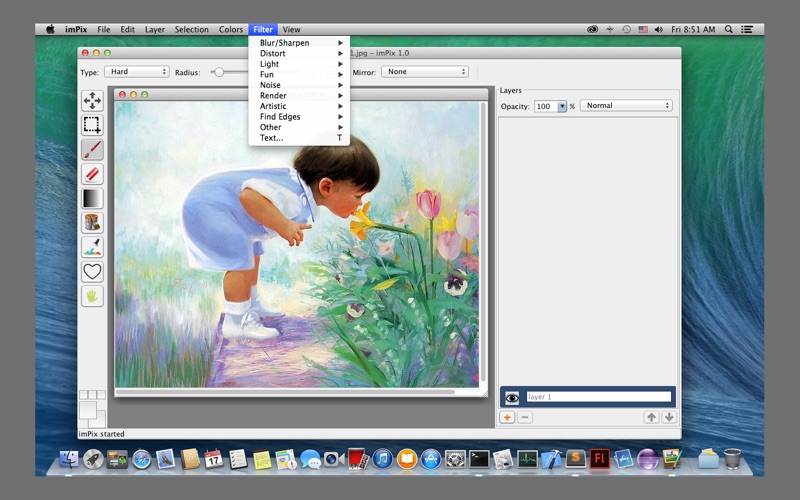Select the heart Shape tool
Screen dimensions: 800x500
pos(92,272)
